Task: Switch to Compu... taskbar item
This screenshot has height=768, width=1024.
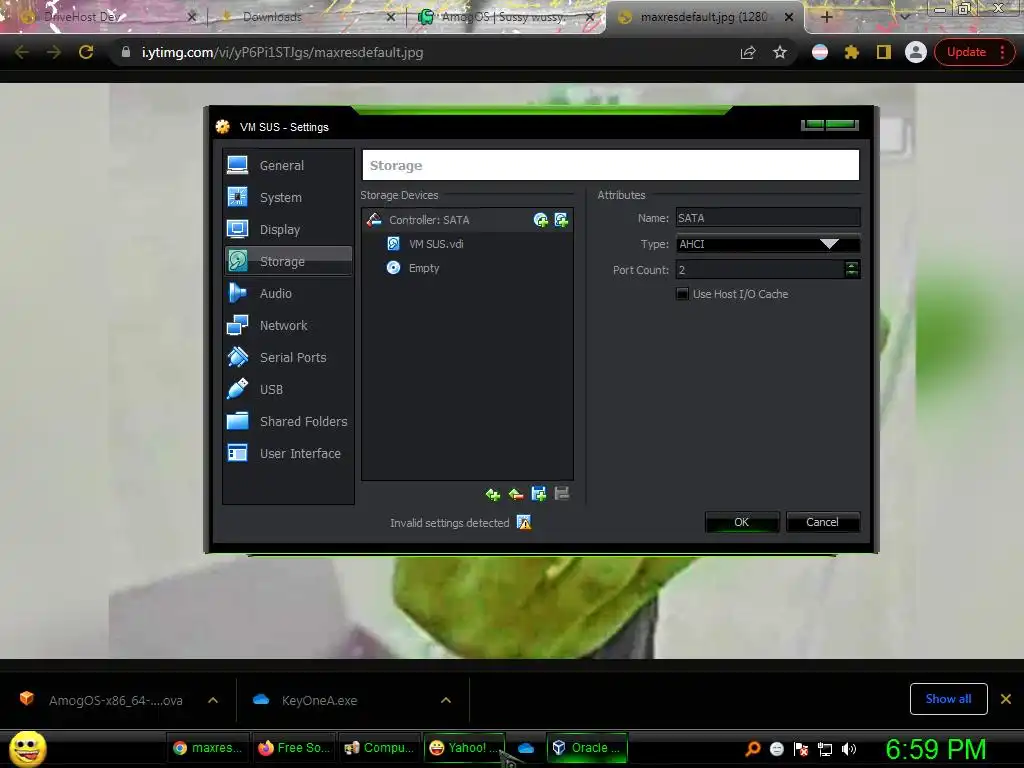Action: tap(379, 748)
